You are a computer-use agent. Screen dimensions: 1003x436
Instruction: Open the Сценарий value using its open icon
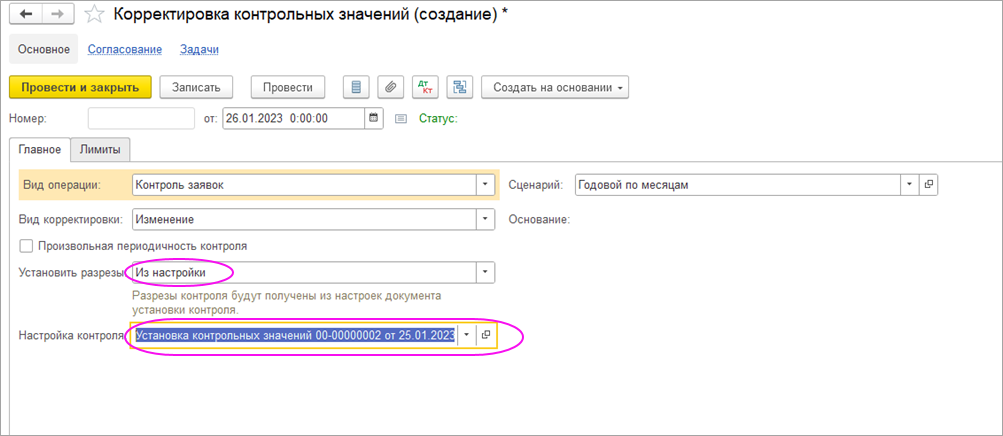pos(928,185)
